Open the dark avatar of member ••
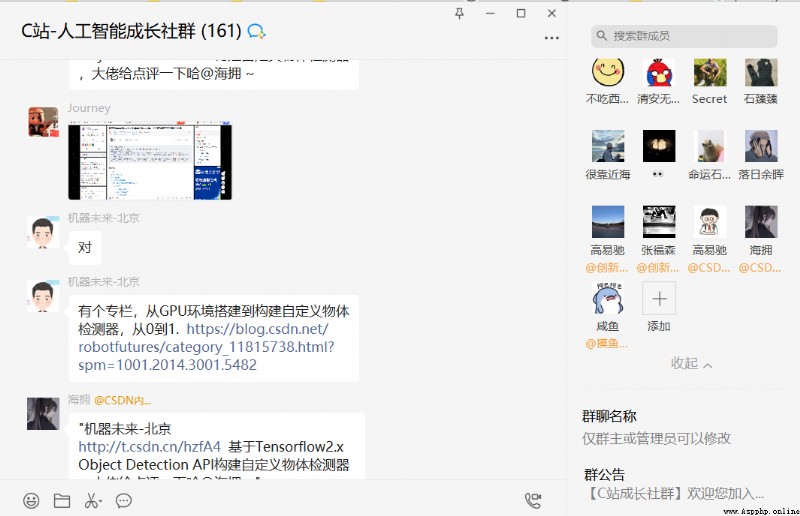 point(659,146)
